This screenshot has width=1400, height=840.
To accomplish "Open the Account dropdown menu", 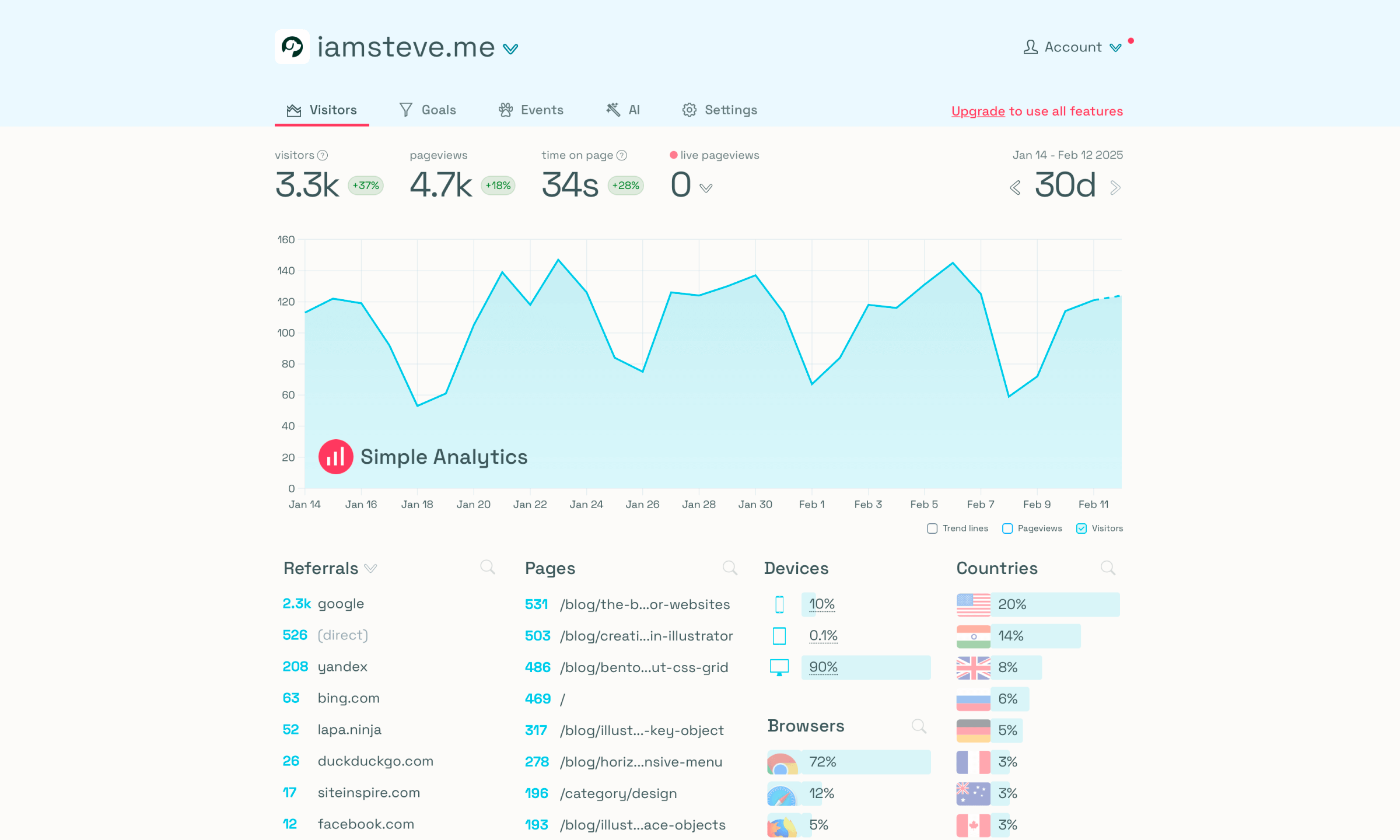I will (x=1072, y=47).
